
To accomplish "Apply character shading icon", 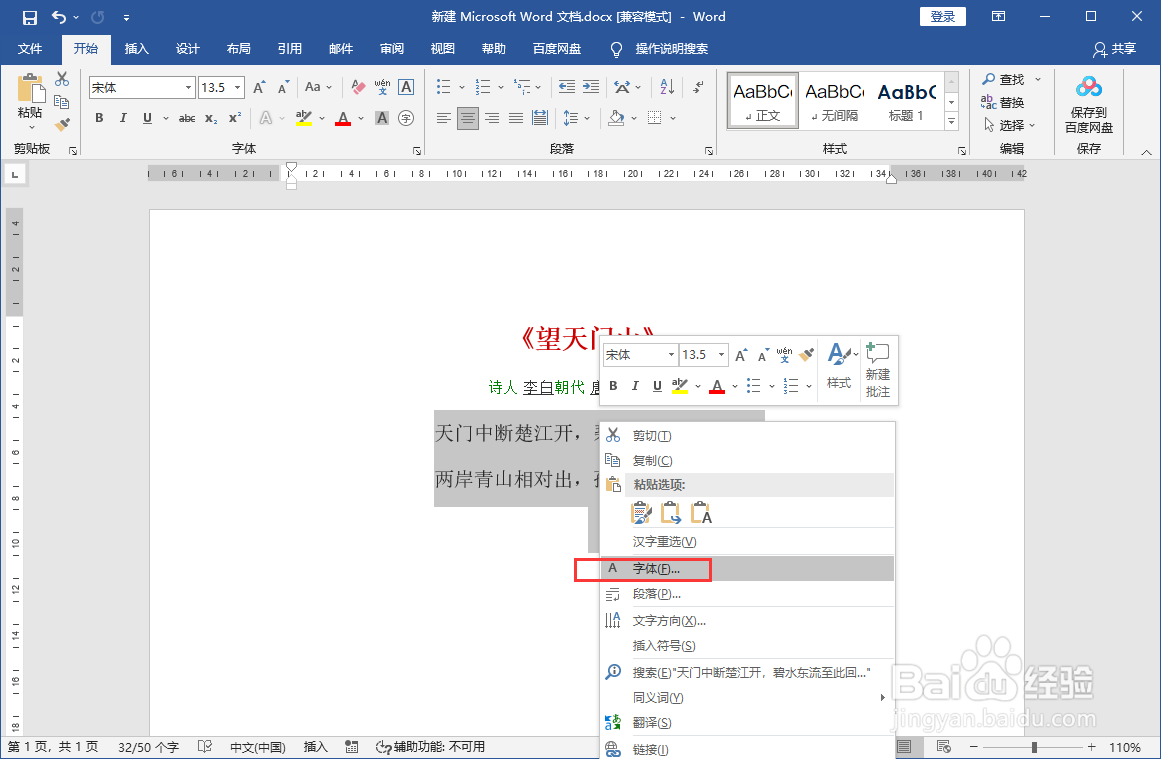I will click(382, 118).
